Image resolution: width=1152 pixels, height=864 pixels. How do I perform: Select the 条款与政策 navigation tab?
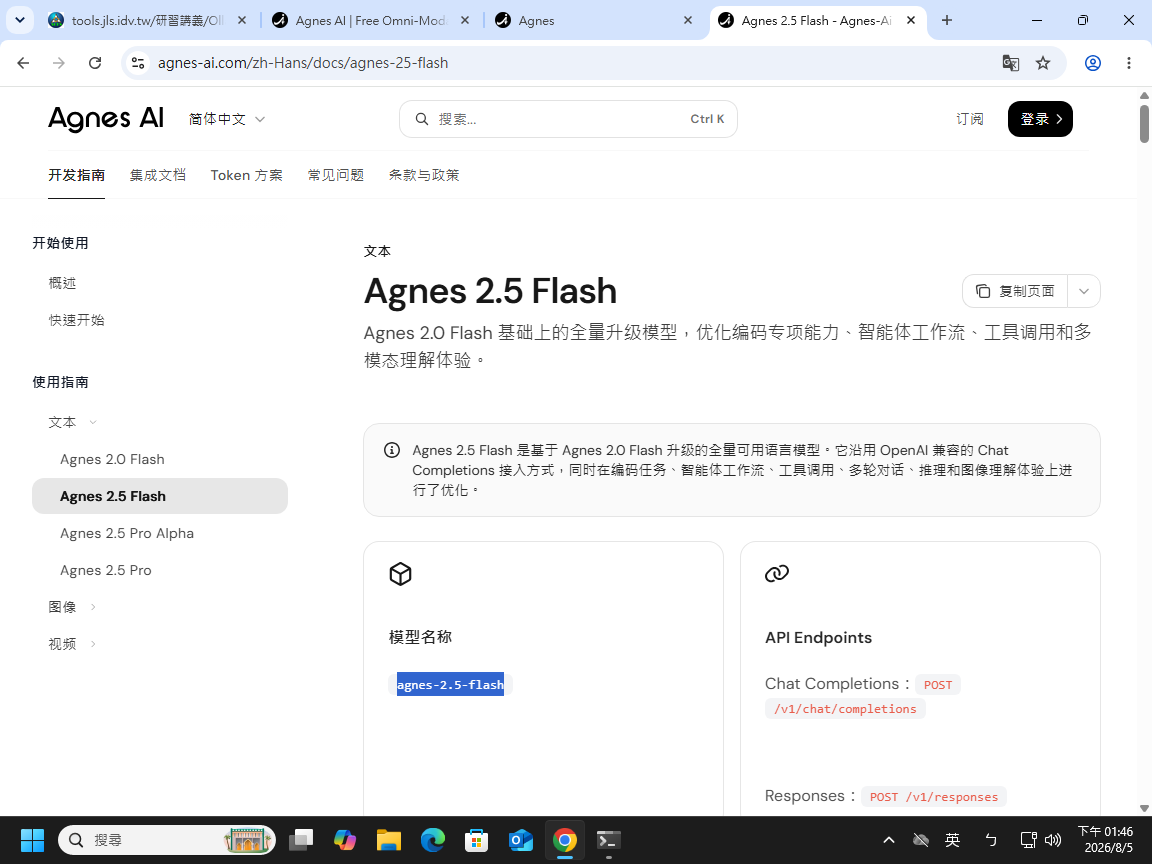click(424, 175)
